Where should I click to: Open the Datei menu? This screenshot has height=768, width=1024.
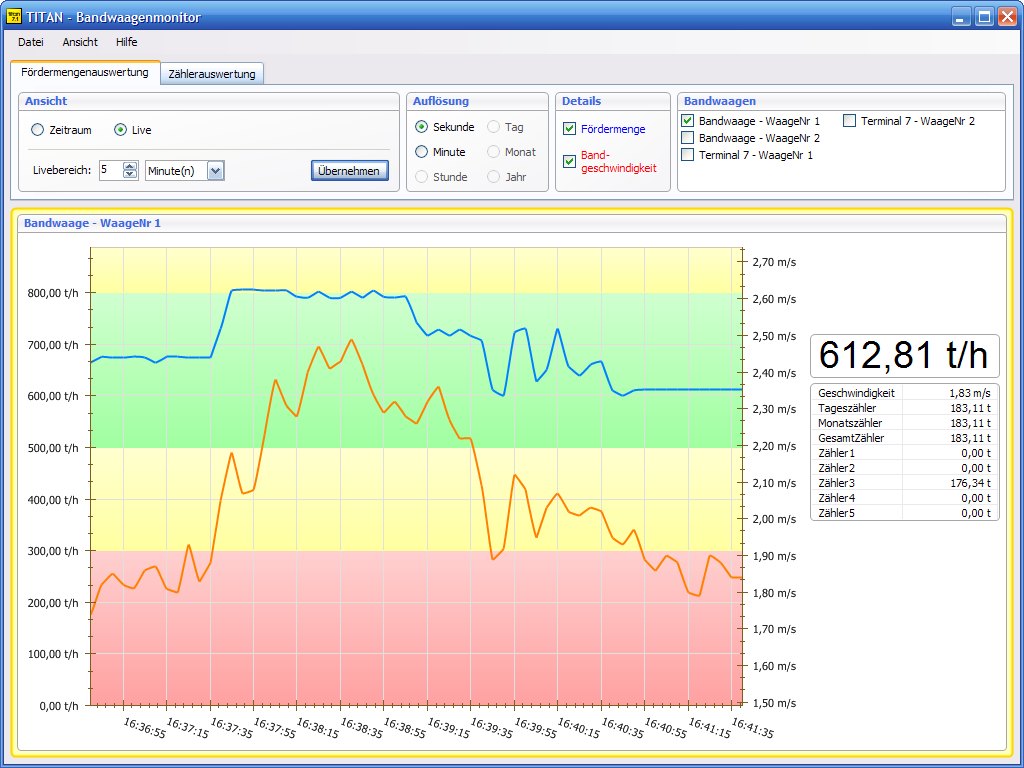click(x=31, y=42)
